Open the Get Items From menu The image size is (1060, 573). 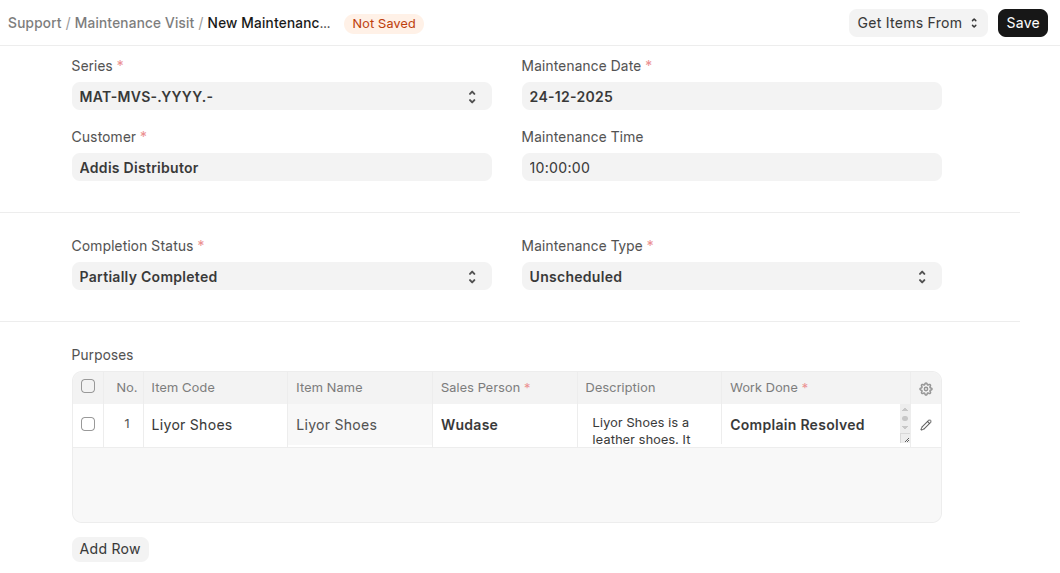(917, 23)
